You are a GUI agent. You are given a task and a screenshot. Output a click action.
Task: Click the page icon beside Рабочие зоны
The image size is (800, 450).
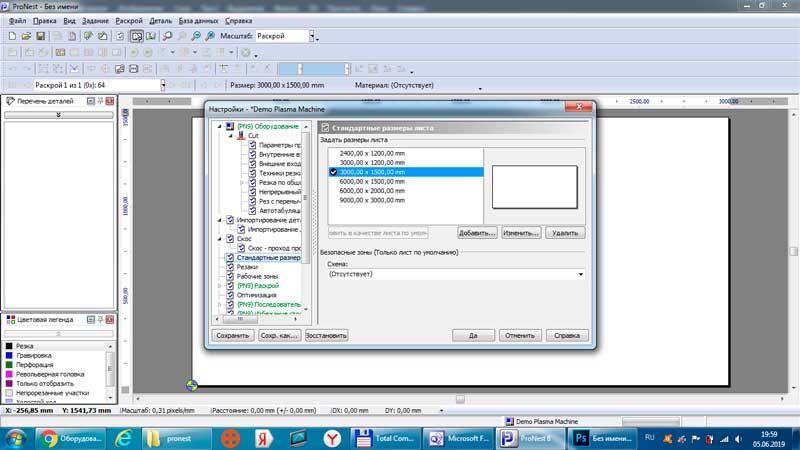click(230, 276)
